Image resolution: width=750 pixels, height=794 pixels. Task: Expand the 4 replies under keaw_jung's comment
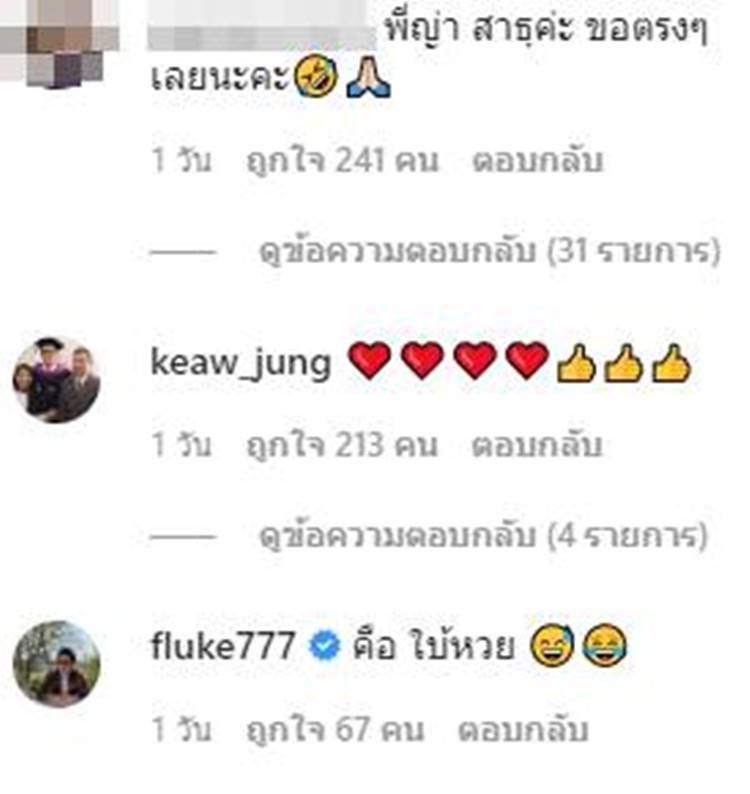483,535
